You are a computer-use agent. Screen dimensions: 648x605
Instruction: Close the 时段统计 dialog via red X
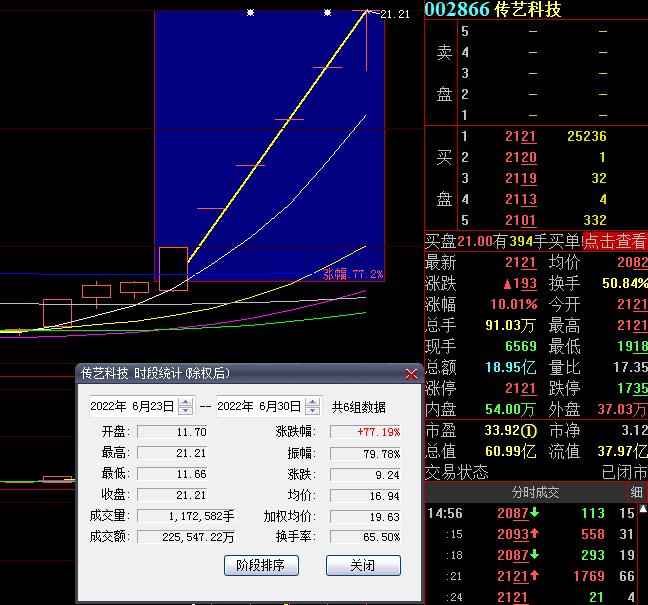[411, 374]
